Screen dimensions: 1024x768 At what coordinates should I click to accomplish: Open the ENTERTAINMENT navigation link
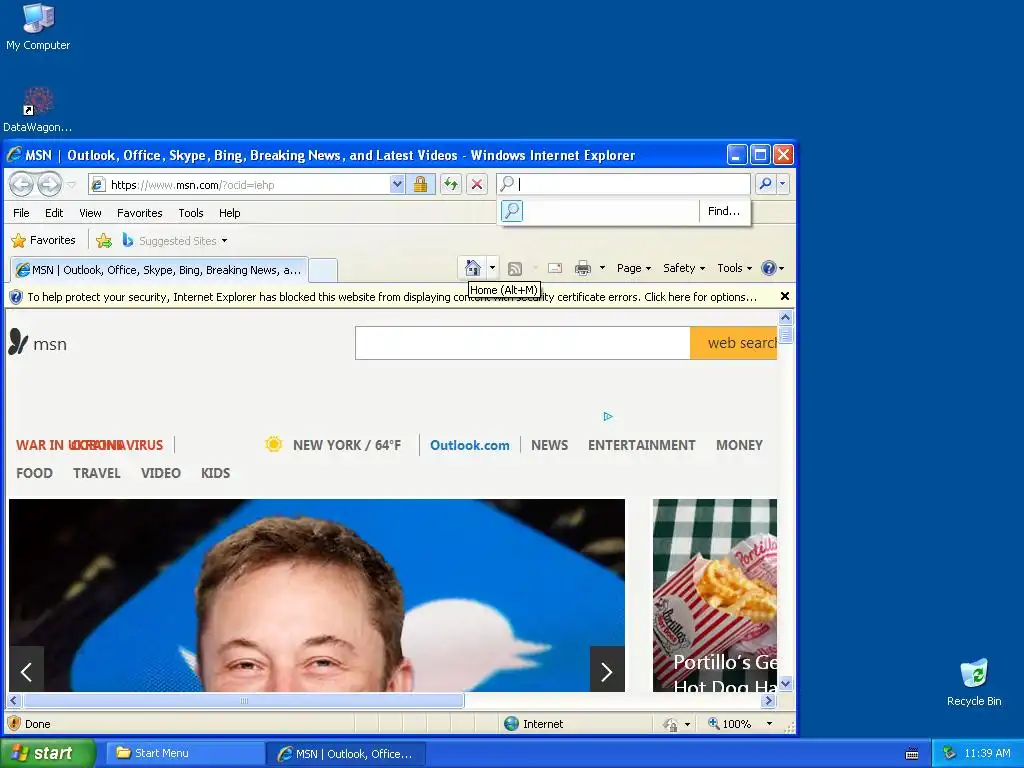(x=641, y=445)
